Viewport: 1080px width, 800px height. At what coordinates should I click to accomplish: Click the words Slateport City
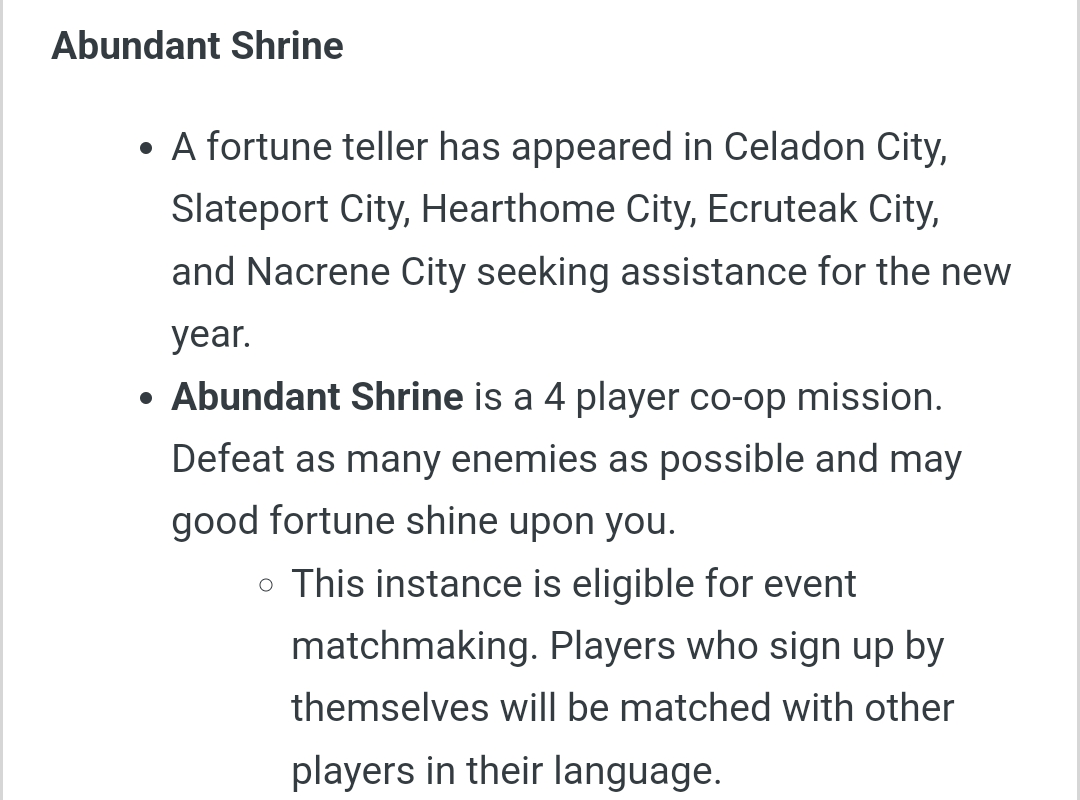(287, 209)
